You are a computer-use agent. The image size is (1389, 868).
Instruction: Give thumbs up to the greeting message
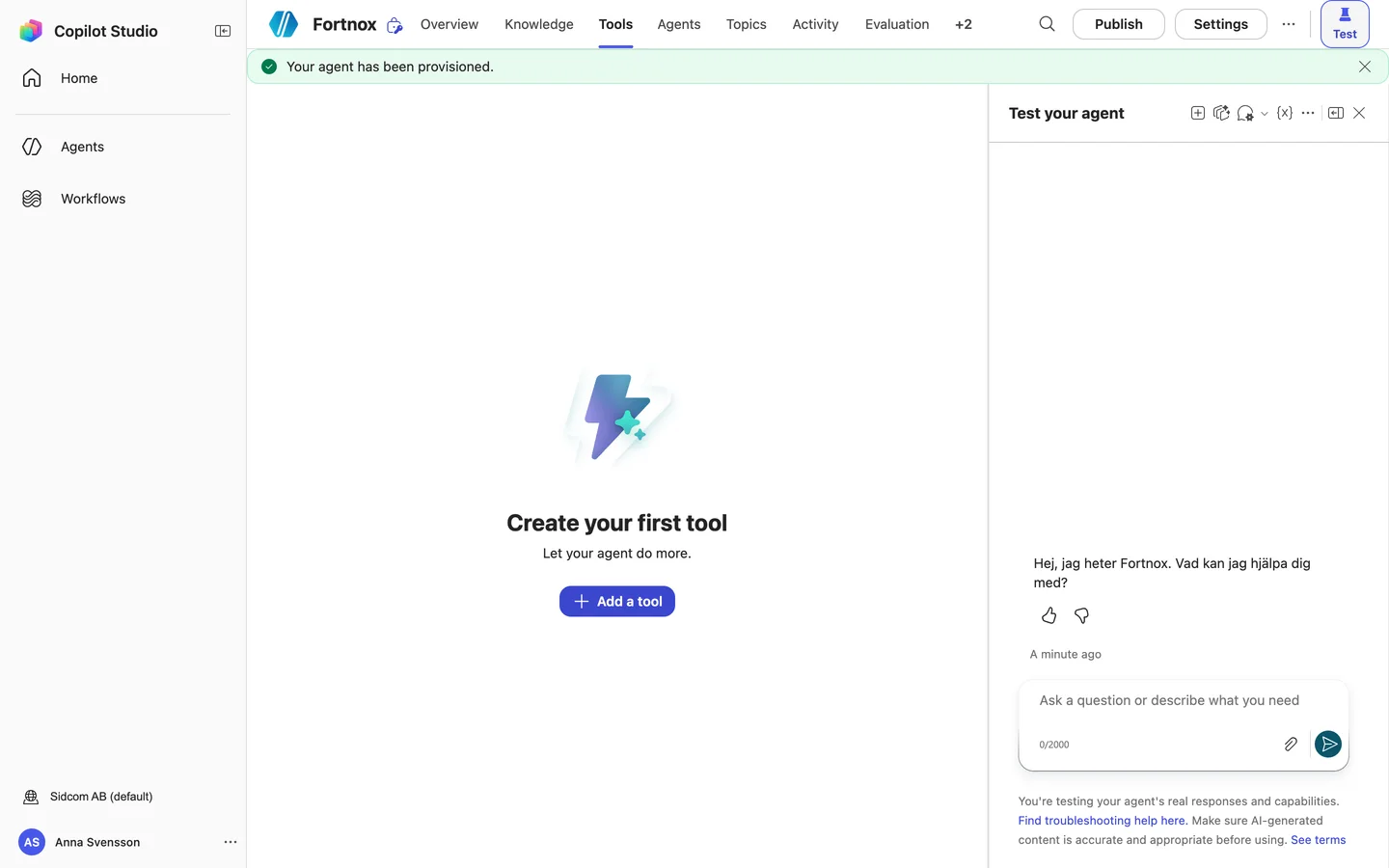coord(1049,615)
